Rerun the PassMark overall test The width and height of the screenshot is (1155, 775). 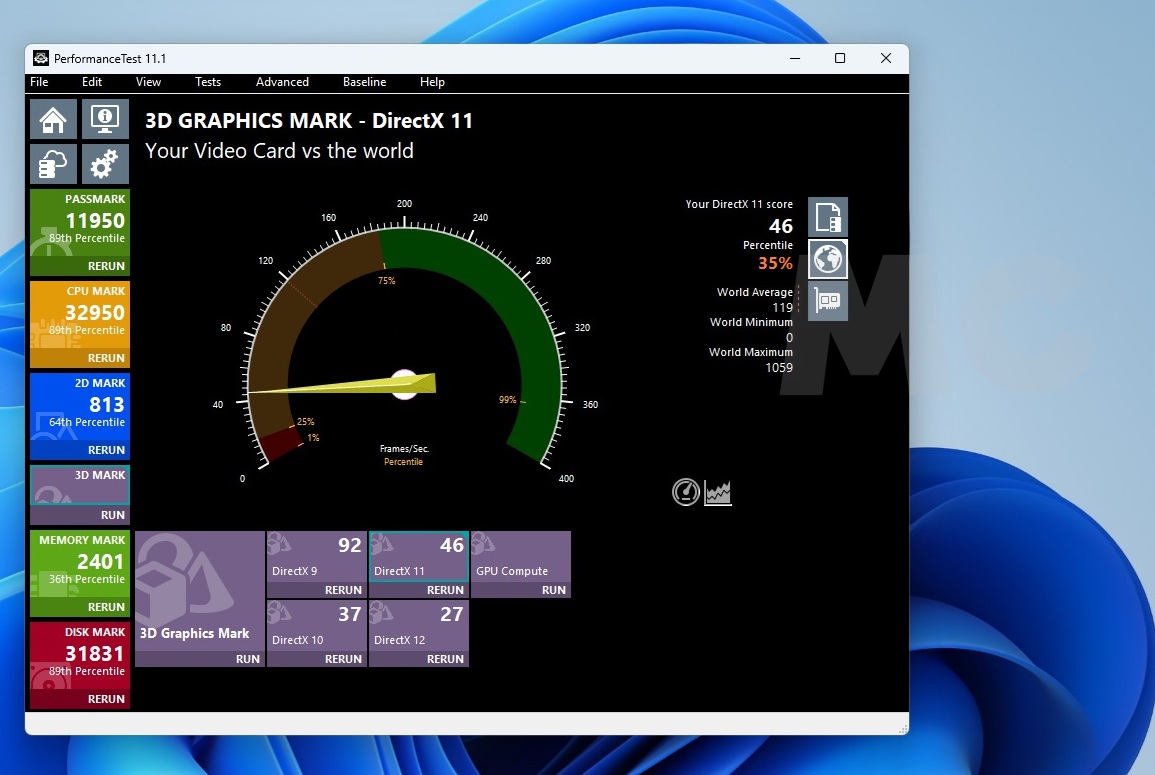[x=106, y=266]
